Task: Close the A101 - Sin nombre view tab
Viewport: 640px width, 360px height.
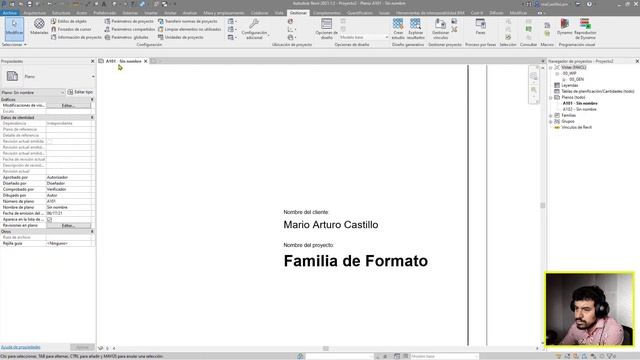Action: 145,61
